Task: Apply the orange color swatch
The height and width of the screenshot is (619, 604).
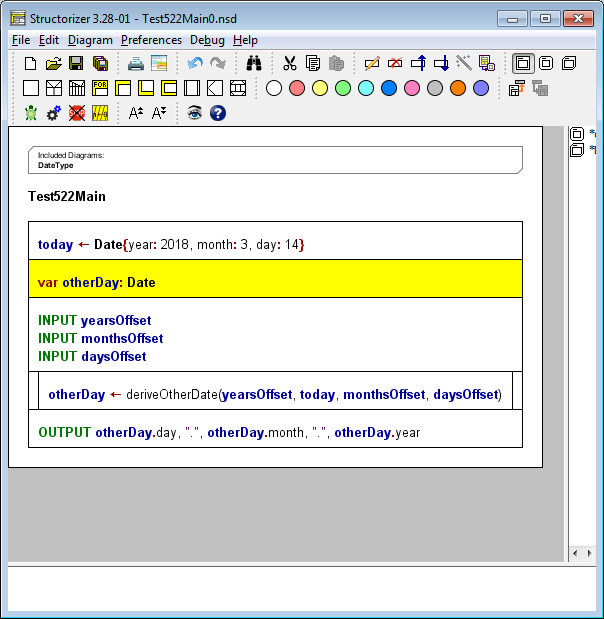Action: pyautogui.click(x=458, y=88)
